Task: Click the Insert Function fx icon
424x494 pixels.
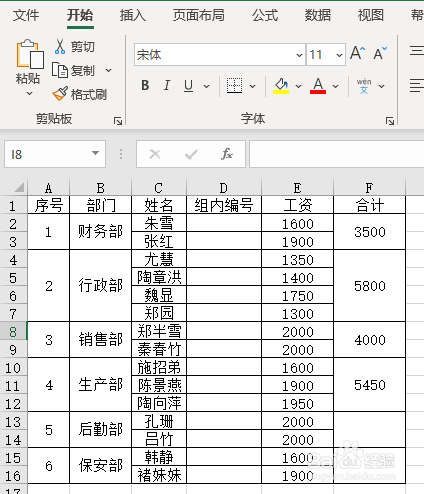Action: pyautogui.click(x=227, y=154)
